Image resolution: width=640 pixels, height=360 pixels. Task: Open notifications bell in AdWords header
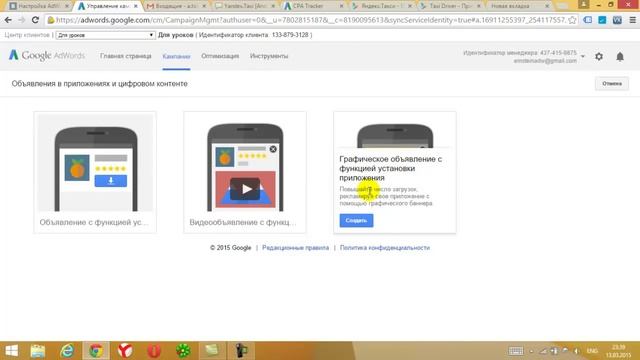(x=620, y=57)
